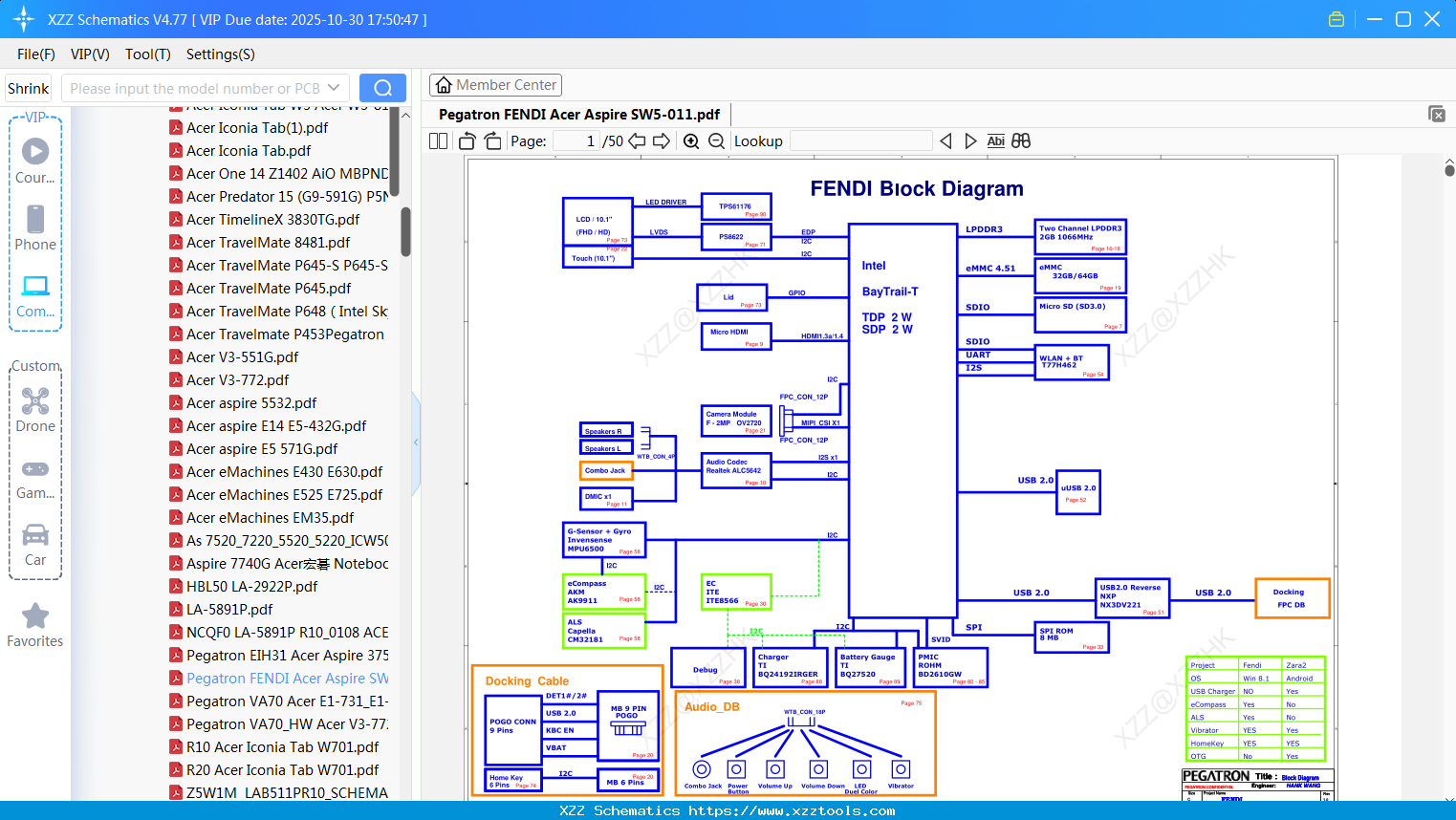Click the binoculars find icon
The width and height of the screenshot is (1456, 820).
[x=1021, y=141]
